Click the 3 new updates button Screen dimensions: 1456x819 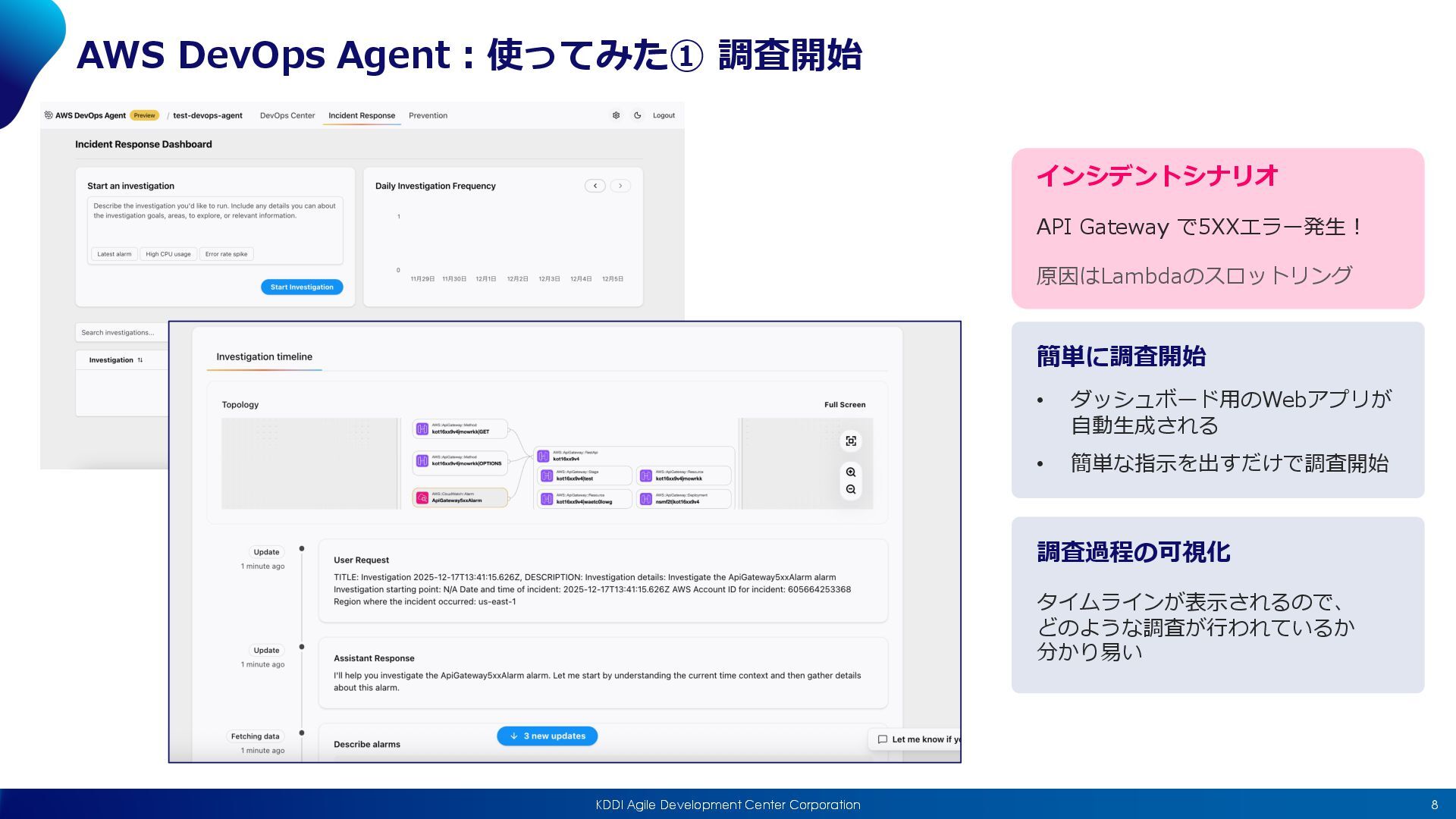[547, 736]
